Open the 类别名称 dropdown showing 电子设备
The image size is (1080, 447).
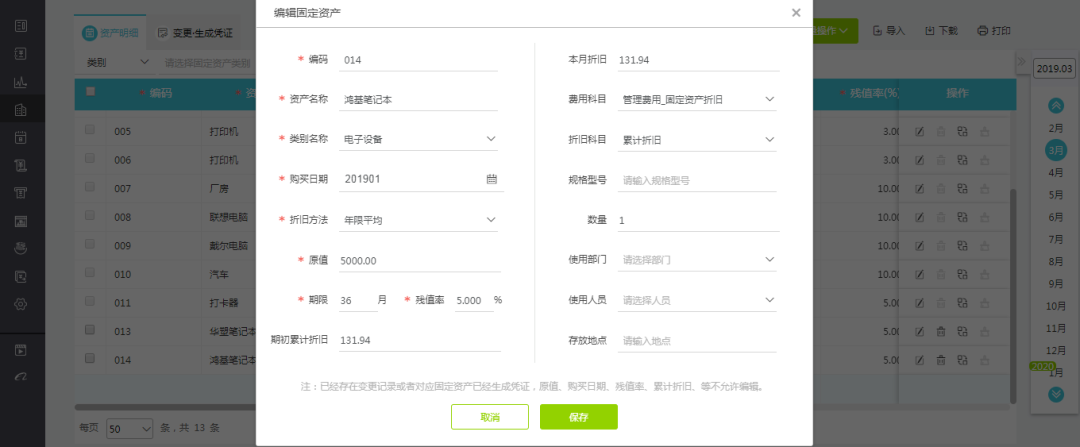(x=420, y=139)
